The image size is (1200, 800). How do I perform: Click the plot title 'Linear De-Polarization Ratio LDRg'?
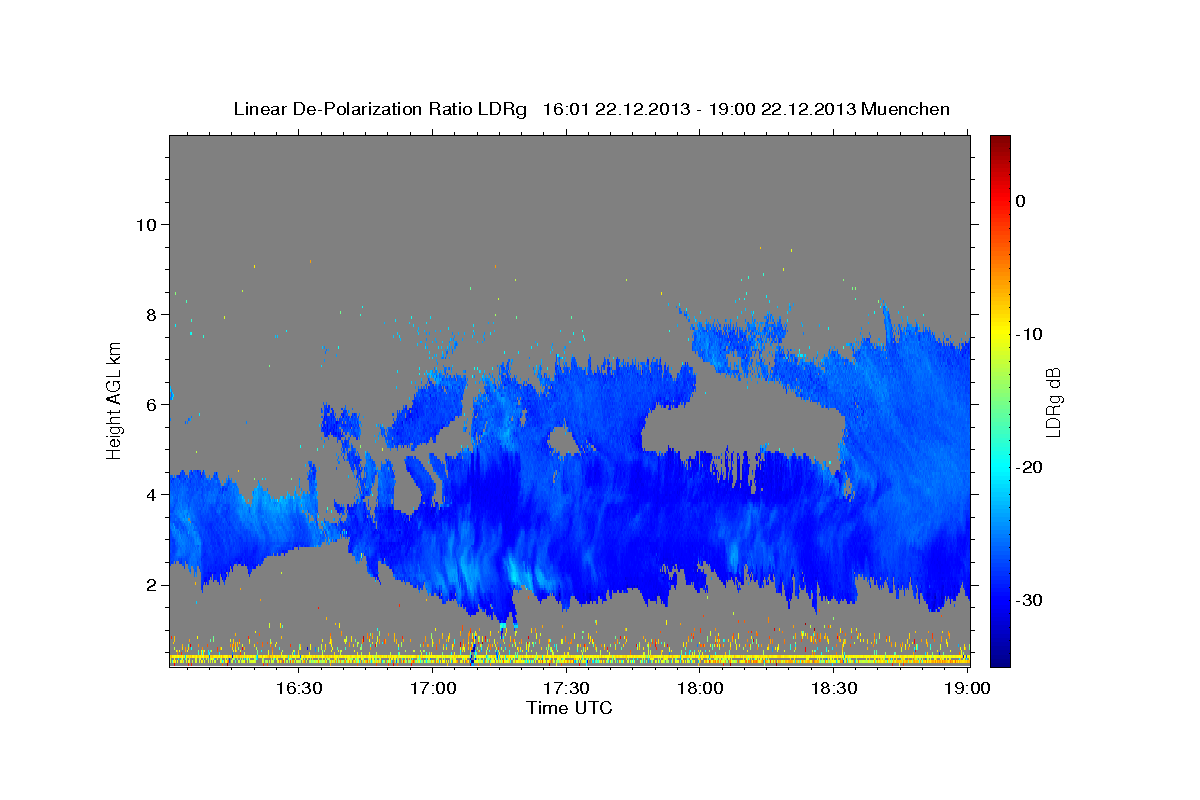[x=379, y=109]
